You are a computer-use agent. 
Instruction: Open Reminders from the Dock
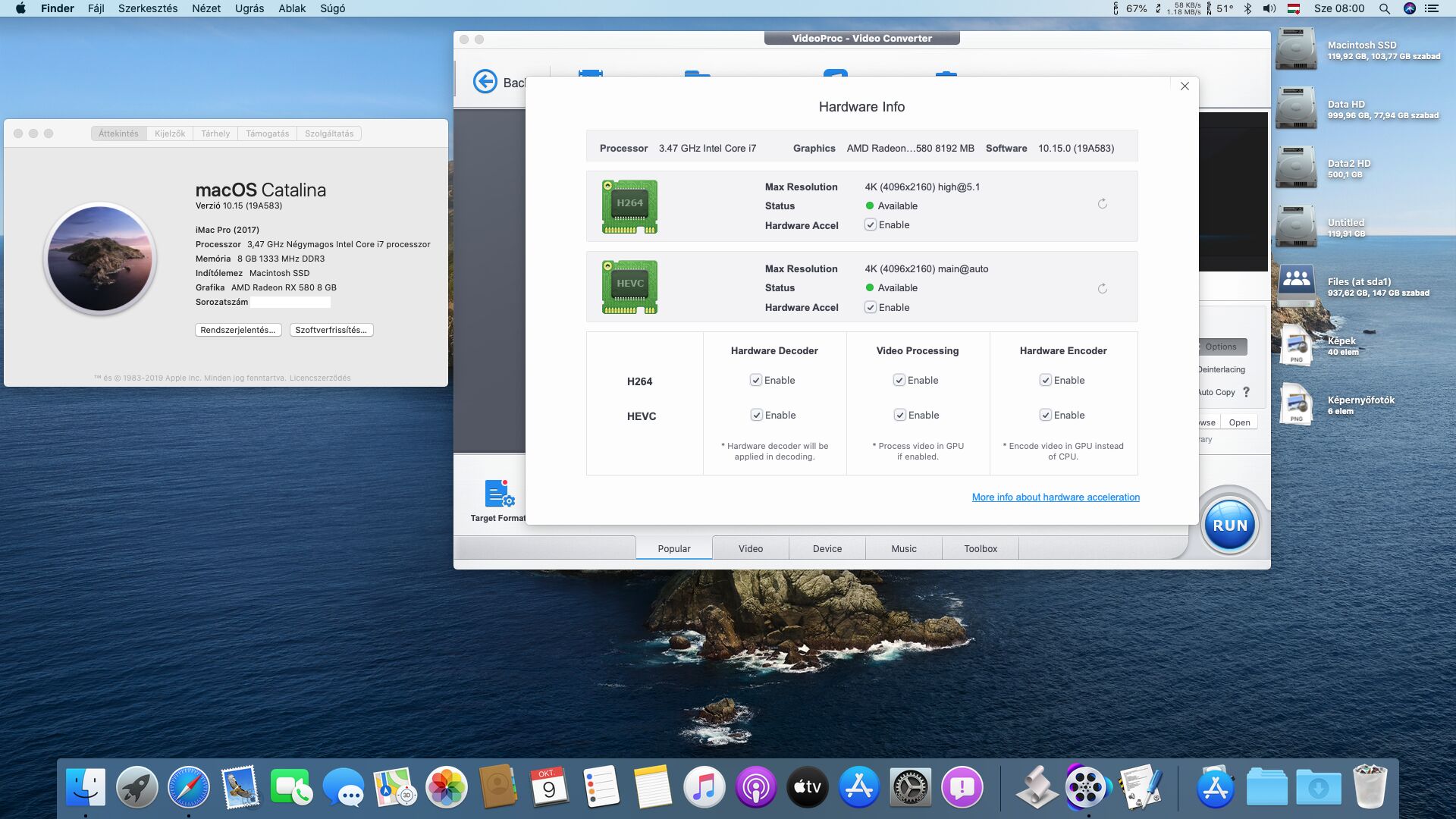(x=601, y=787)
